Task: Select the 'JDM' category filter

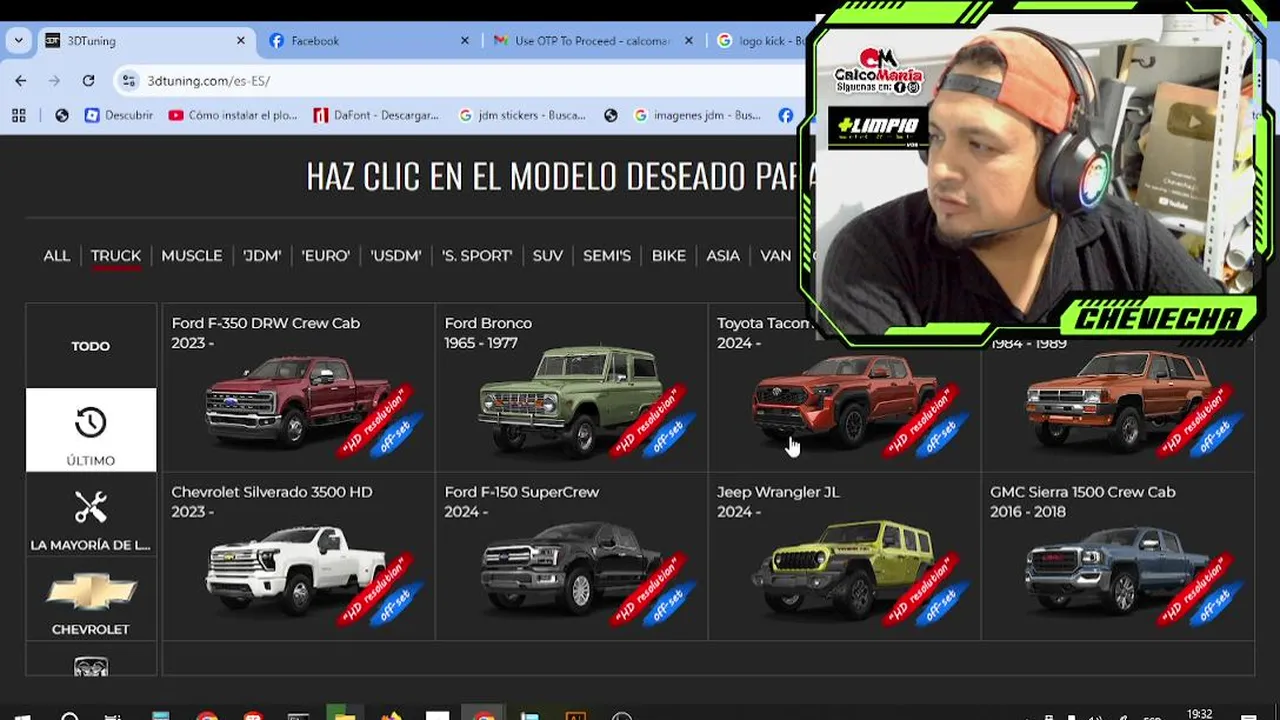Action: [x=262, y=256]
